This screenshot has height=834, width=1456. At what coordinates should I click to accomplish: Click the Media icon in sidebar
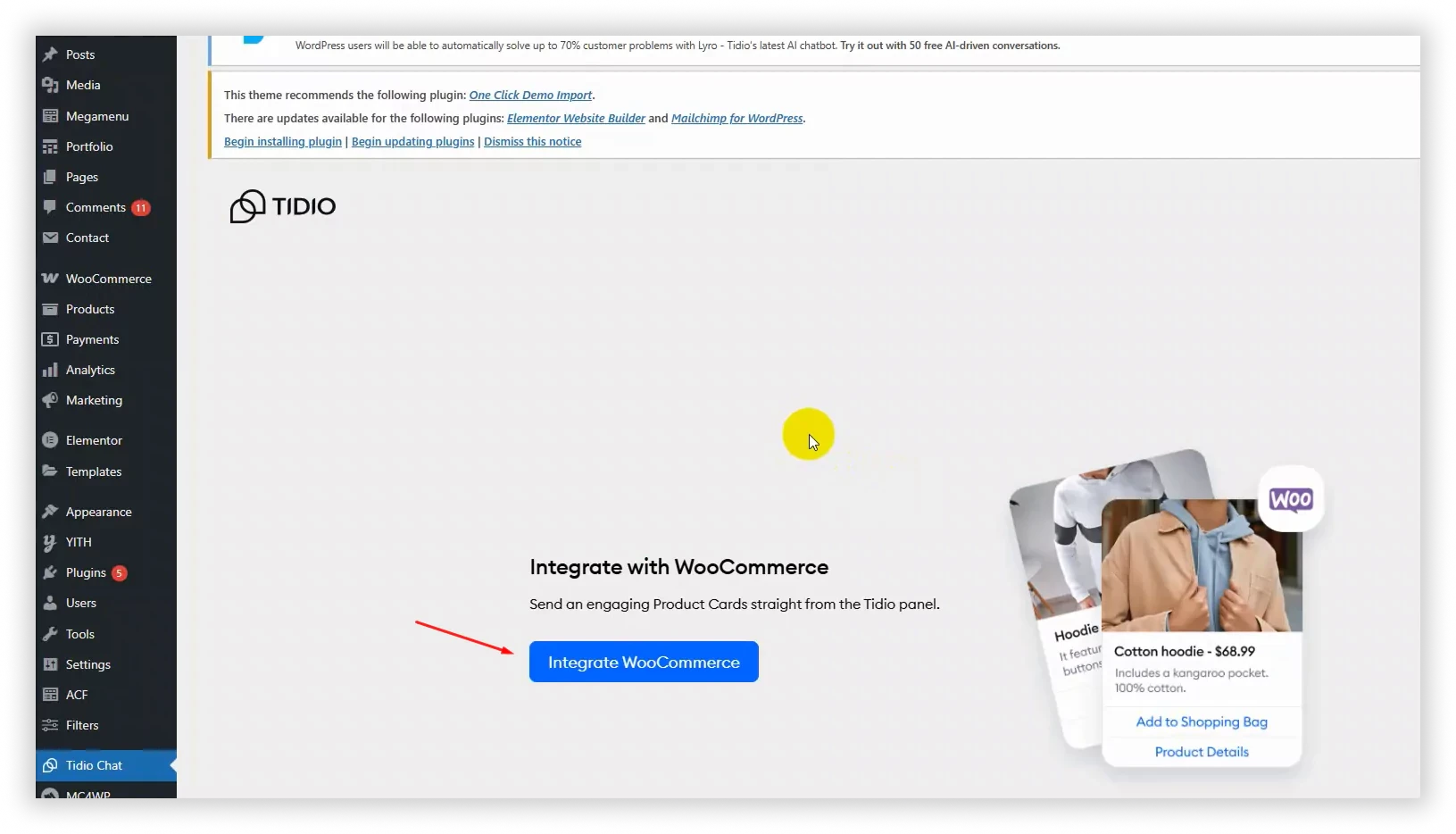(x=50, y=85)
